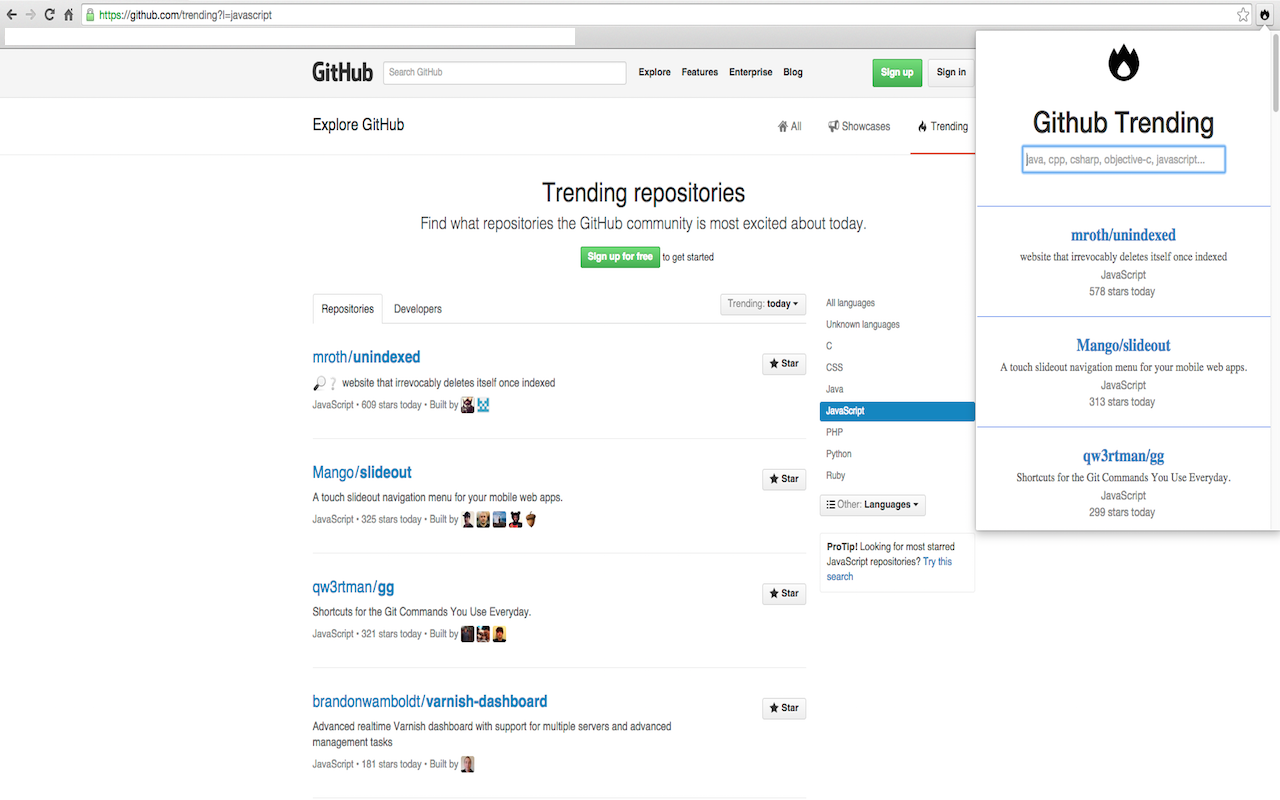Click the large flame logo in popup
This screenshot has width=1280, height=800.
(x=1124, y=63)
